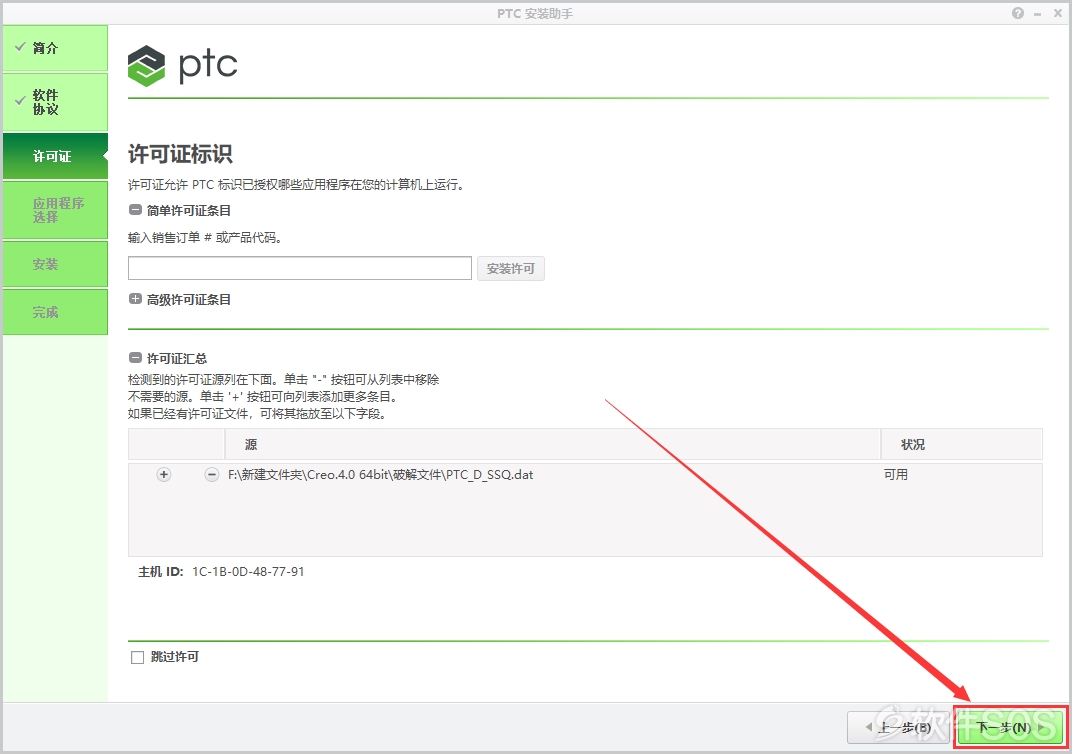The height and width of the screenshot is (754, 1072).
Task: Remove PTC_D_SSQ.dat source with minus button
Action: tap(212, 474)
